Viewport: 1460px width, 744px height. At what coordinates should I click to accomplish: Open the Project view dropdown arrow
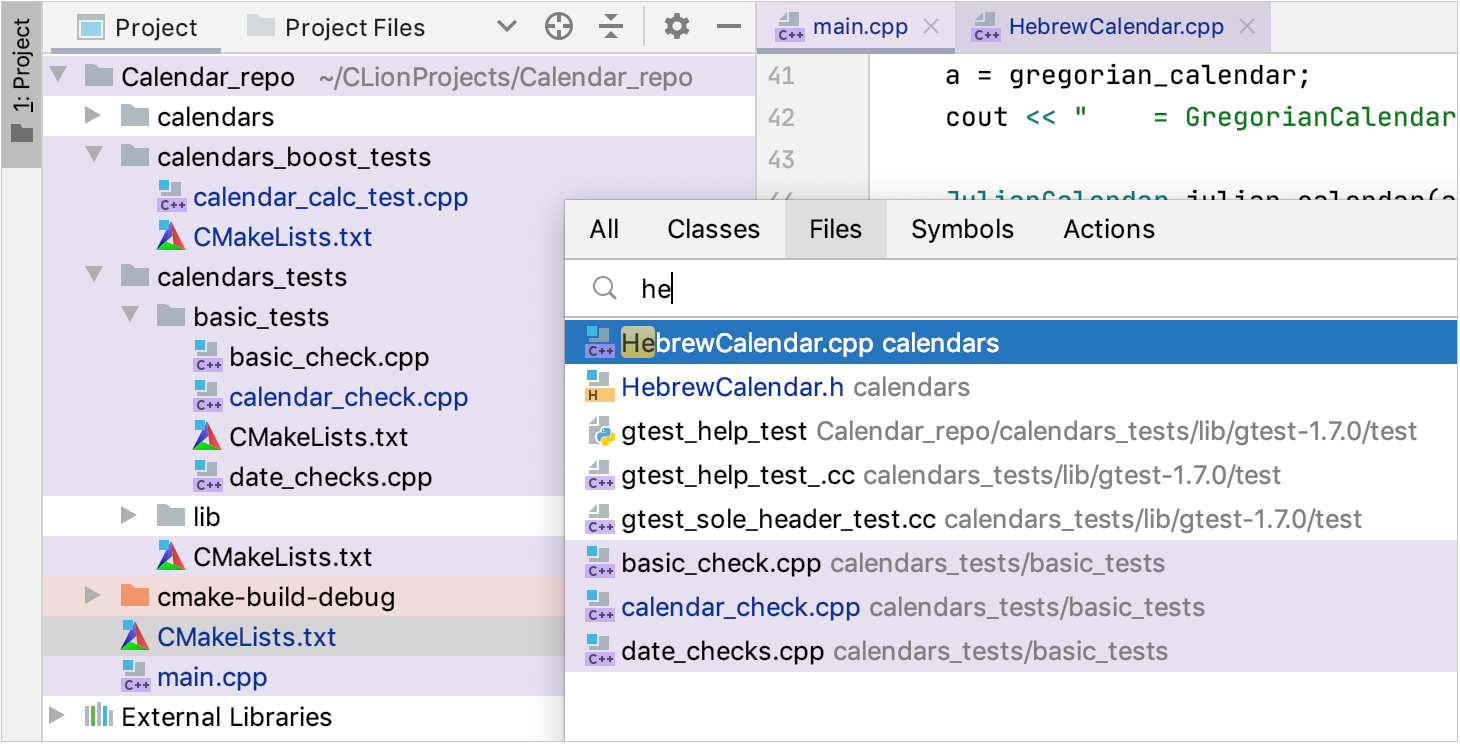tap(507, 27)
